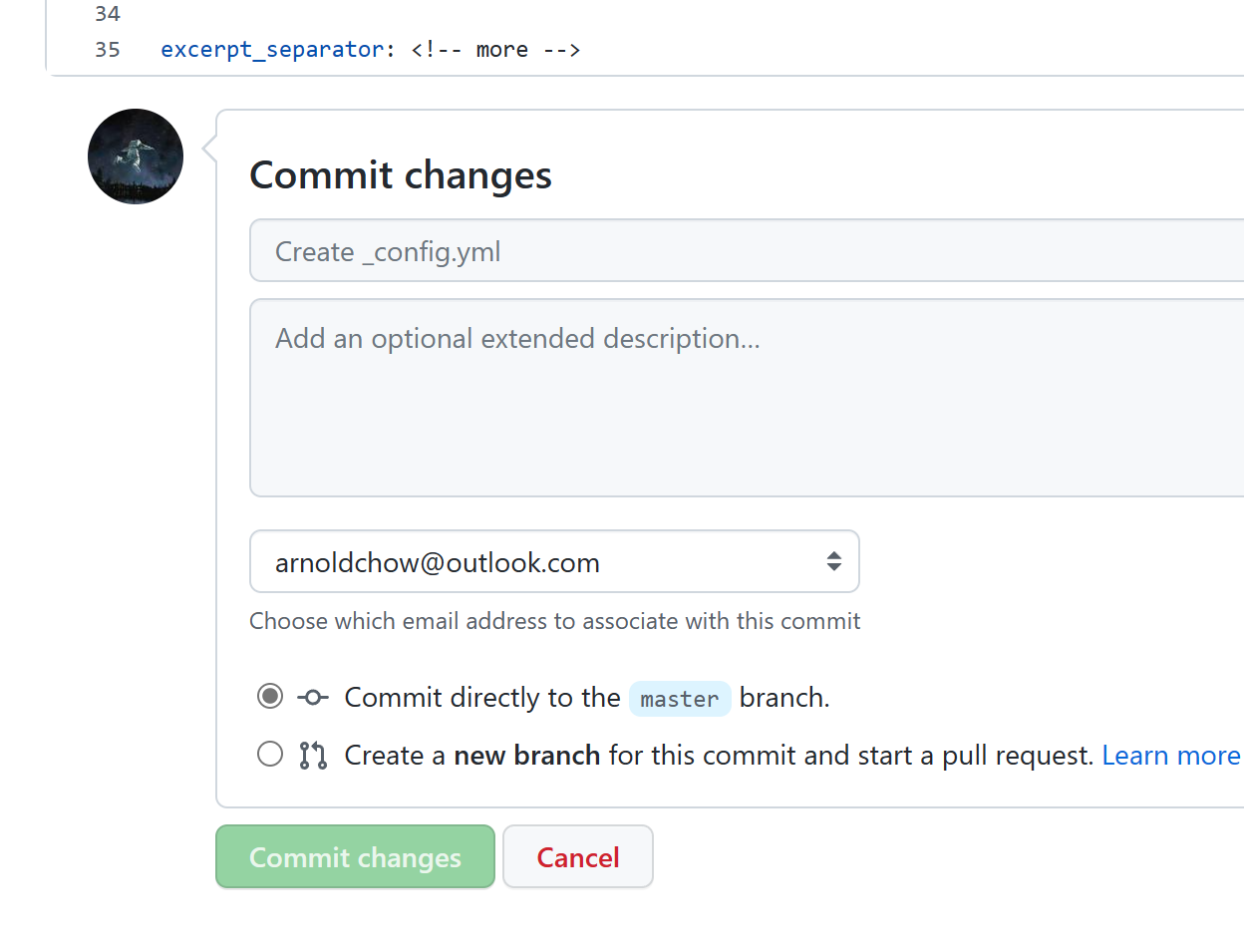The width and height of the screenshot is (1244, 952).
Task: Click the pull request icon
Action: 313,756
